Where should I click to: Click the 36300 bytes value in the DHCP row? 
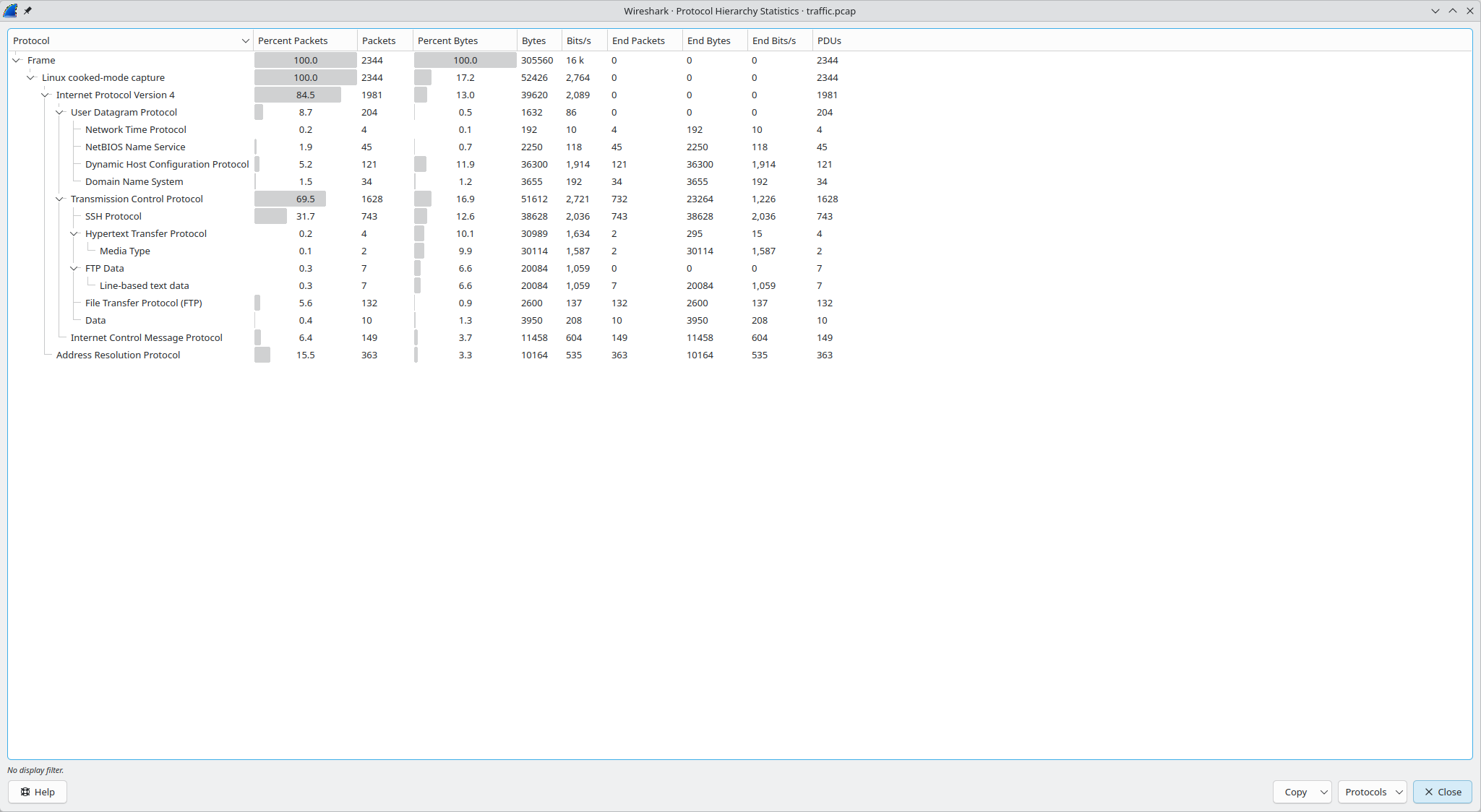534,164
